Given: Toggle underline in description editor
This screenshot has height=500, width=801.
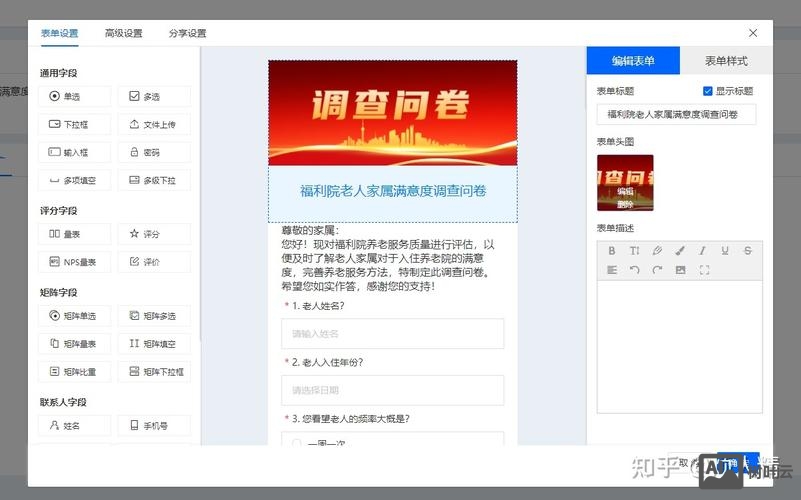Looking at the screenshot, I should (725, 251).
